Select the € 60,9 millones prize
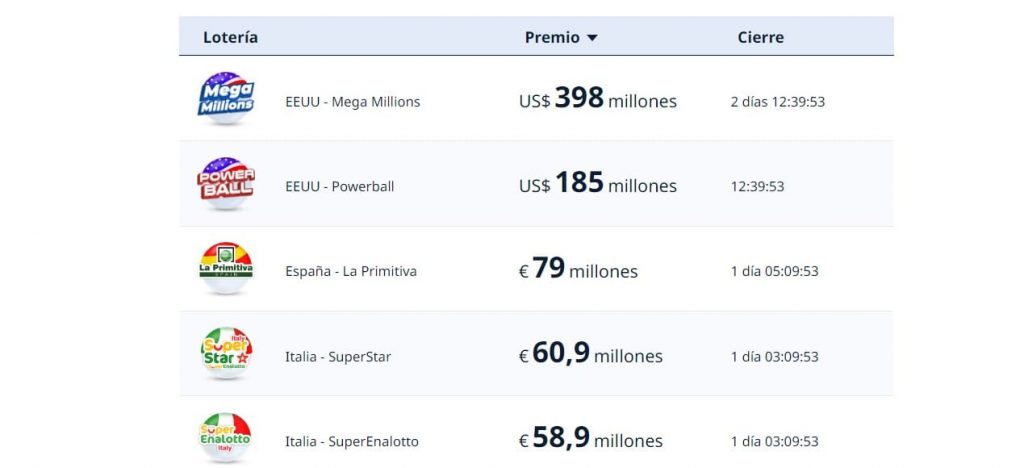Viewport: 1024px width, 468px height. (589, 355)
